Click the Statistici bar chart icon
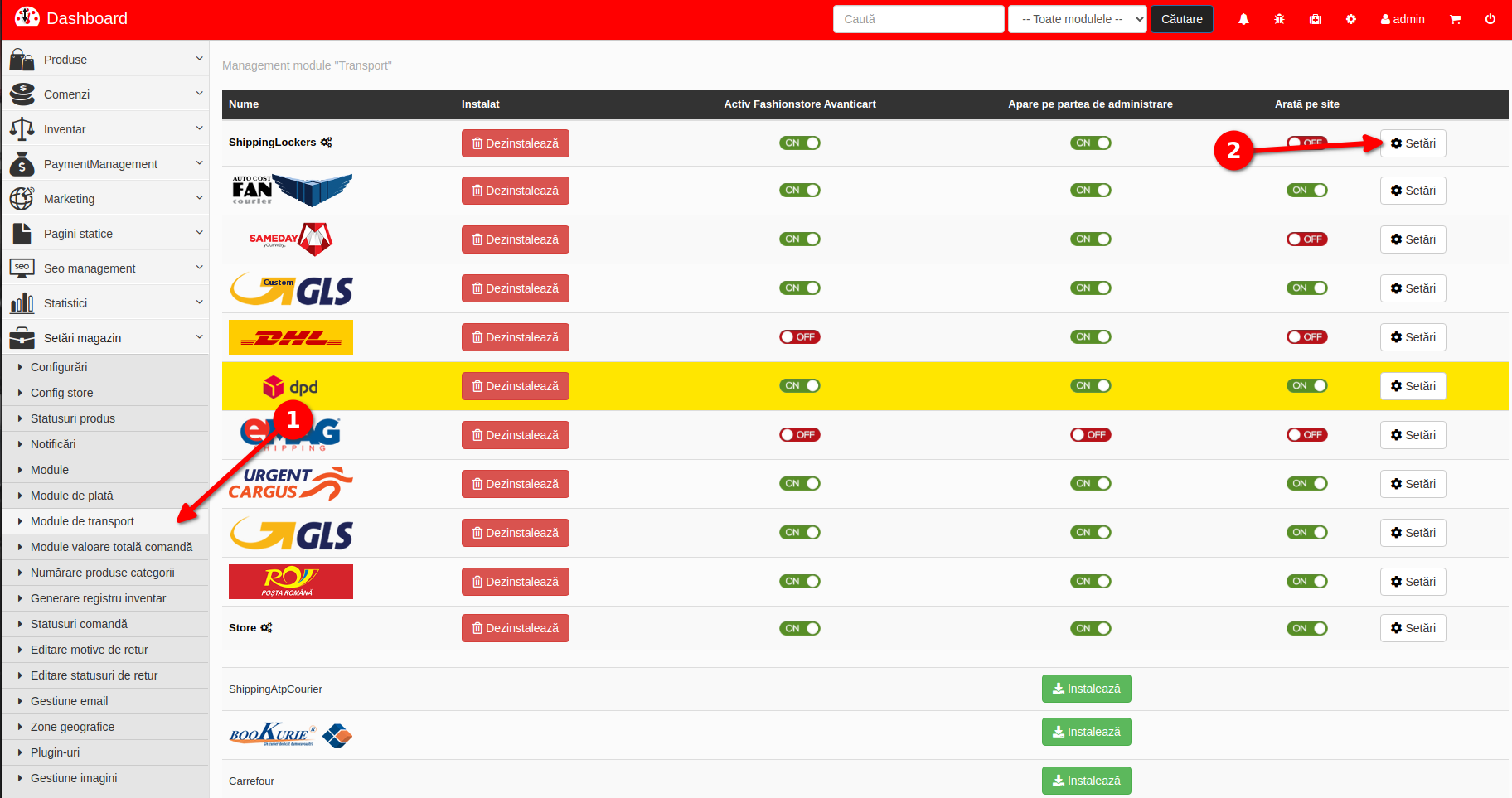The height and width of the screenshot is (798, 1512). 22,303
